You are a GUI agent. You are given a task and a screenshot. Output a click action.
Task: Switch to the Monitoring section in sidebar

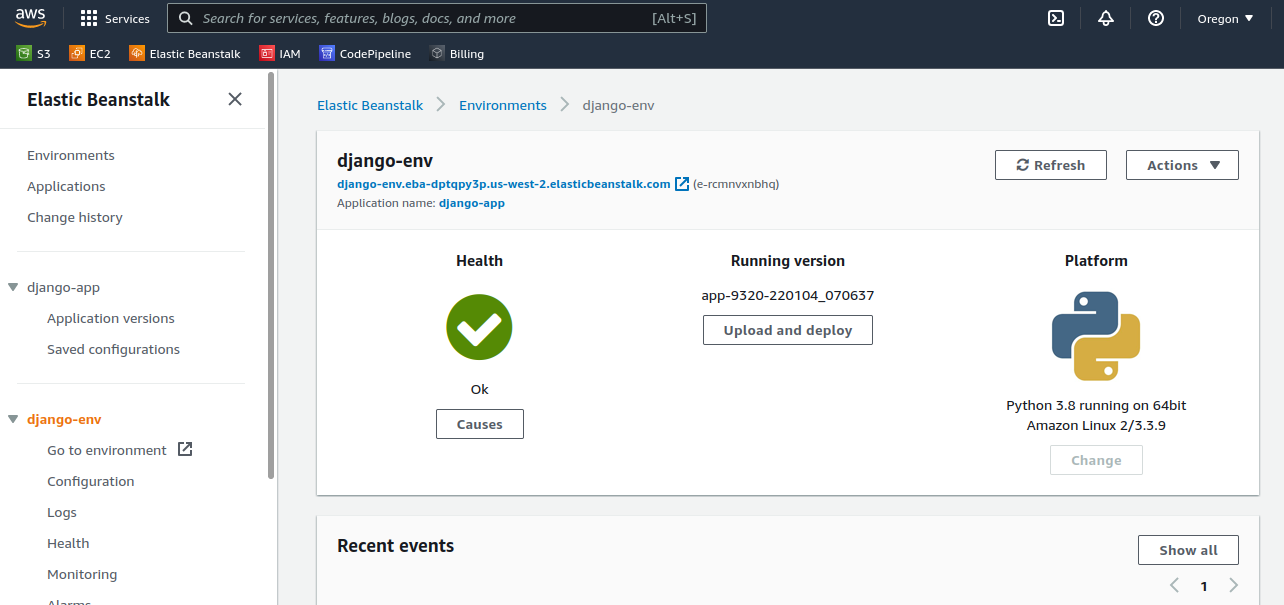coord(81,574)
